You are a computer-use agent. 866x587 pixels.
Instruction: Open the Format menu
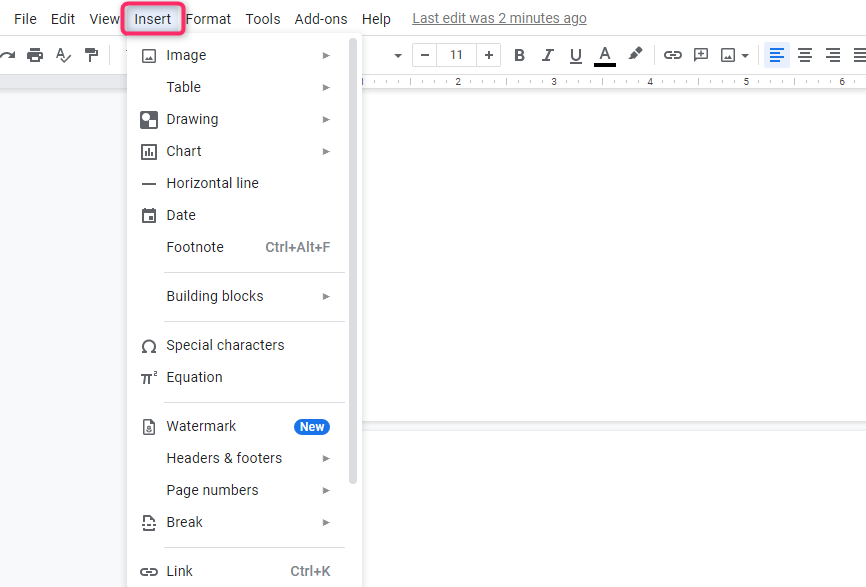coord(208,19)
